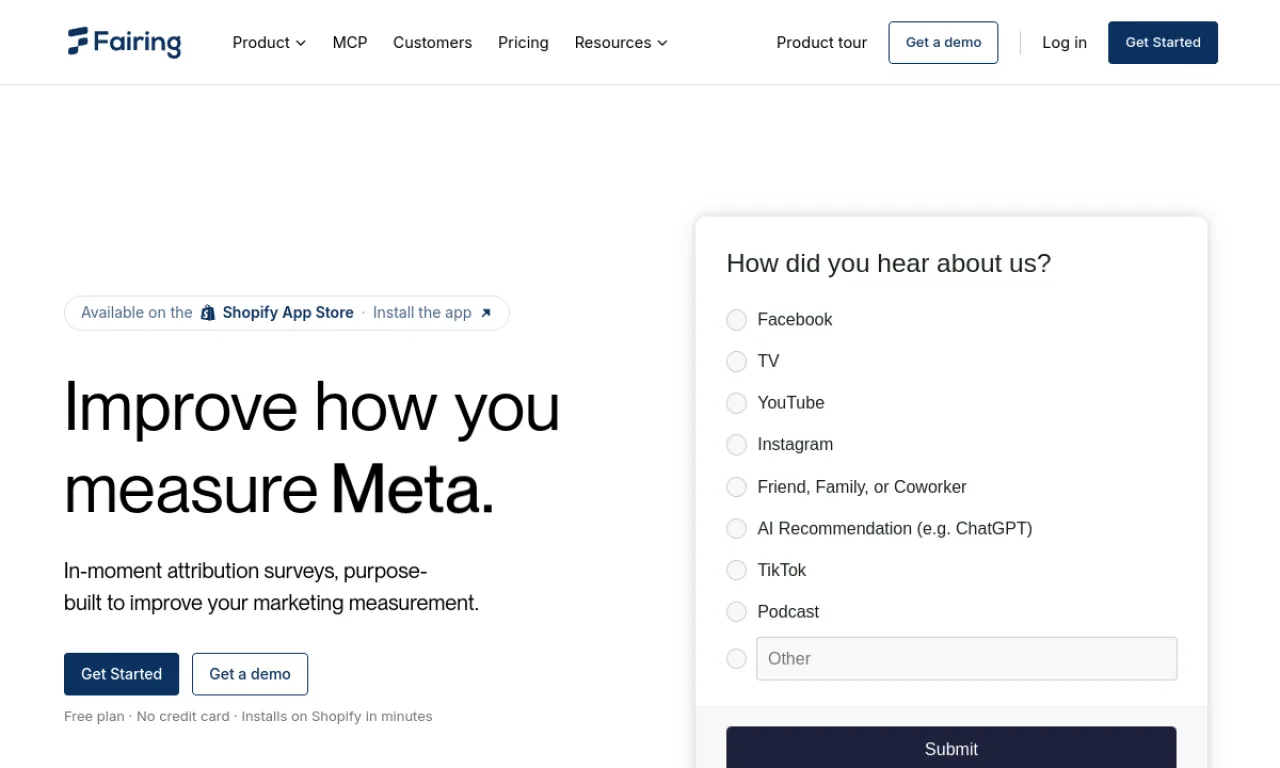Expand the Product menu
1280x768 pixels.
(269, 42)
